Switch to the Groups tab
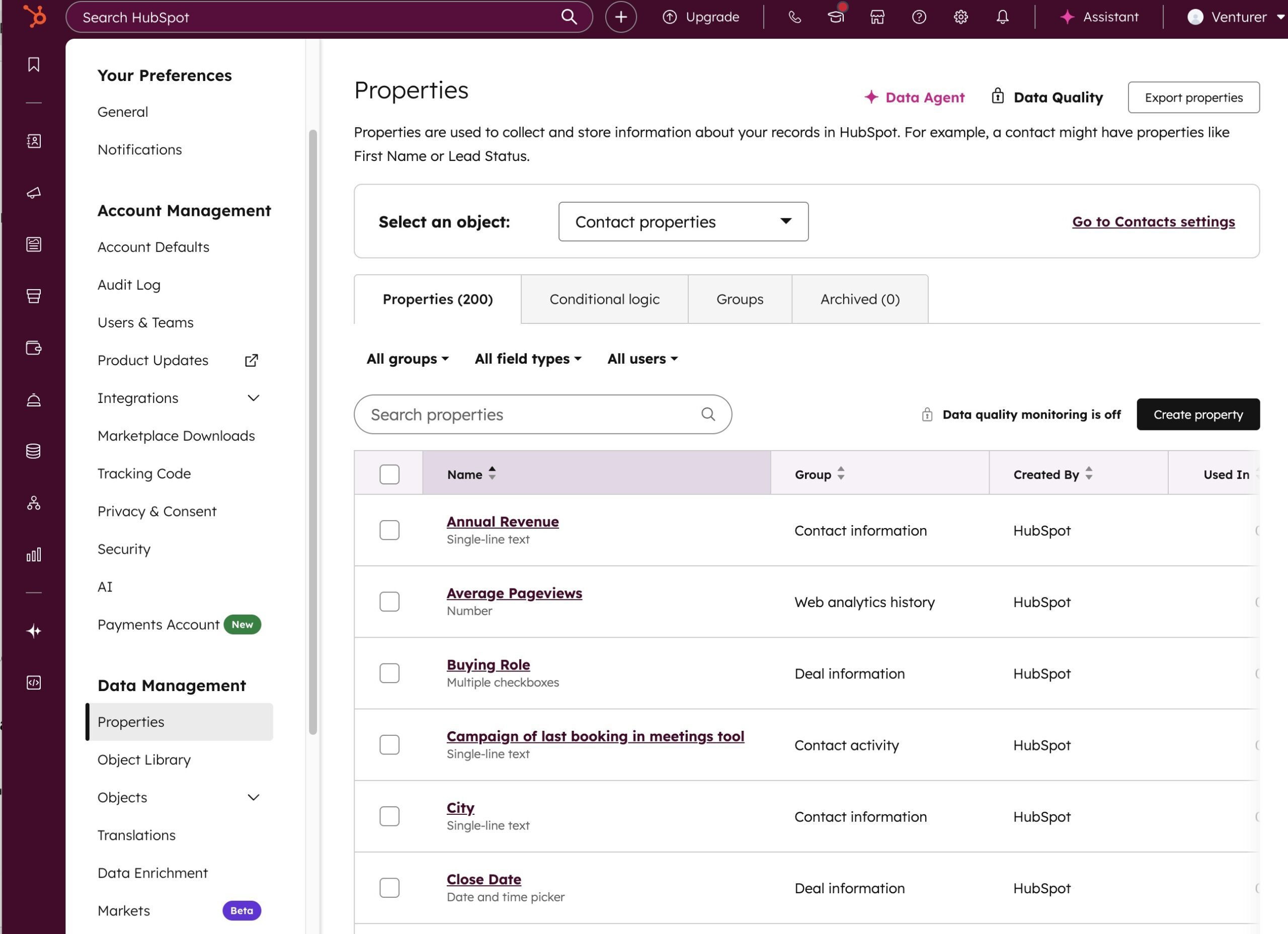This screenshot has width=1288, height=934. click(739, 299)
